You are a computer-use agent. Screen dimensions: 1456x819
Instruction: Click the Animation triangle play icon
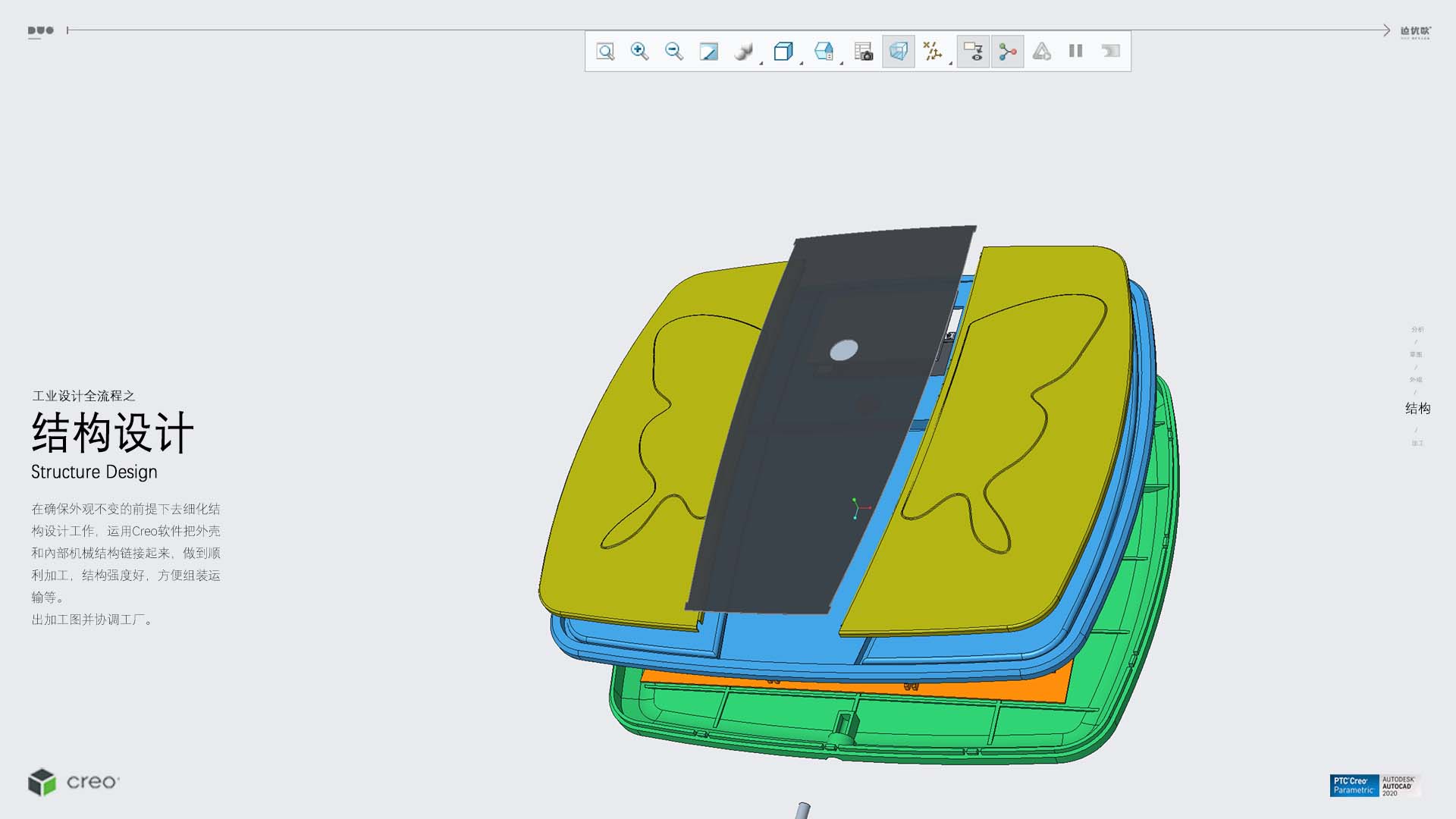(1042, 52)
